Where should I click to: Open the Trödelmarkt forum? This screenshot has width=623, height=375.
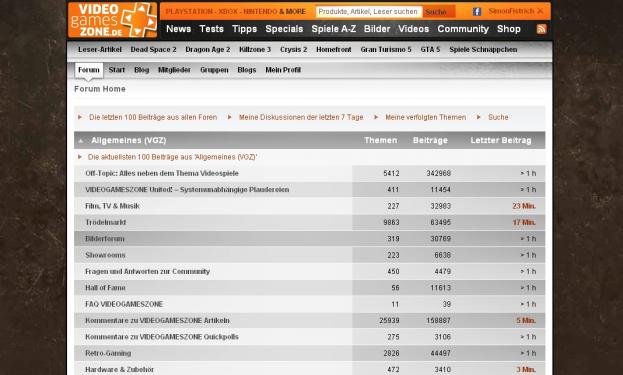[106, 222]
